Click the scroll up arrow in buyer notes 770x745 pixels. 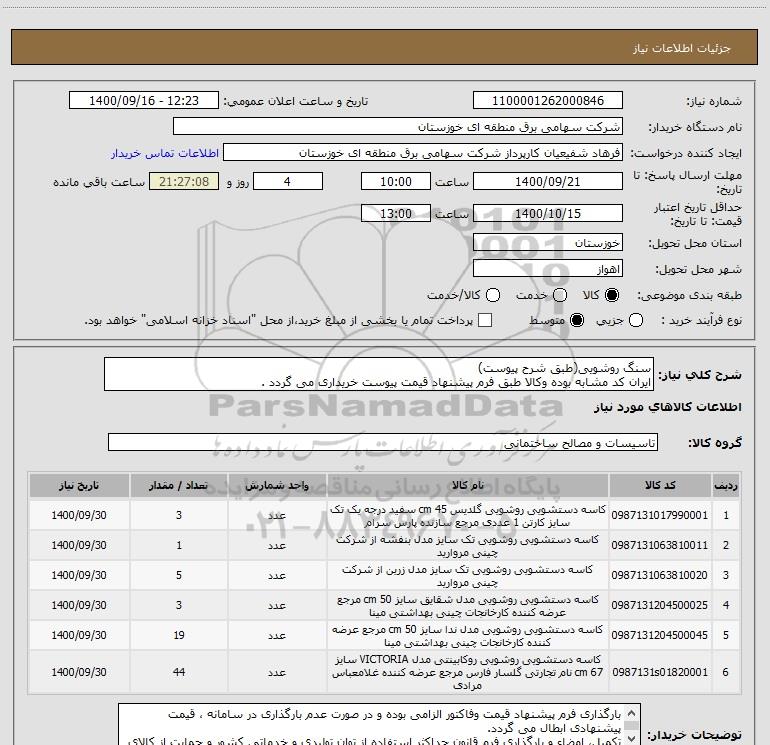click(632, 713)
